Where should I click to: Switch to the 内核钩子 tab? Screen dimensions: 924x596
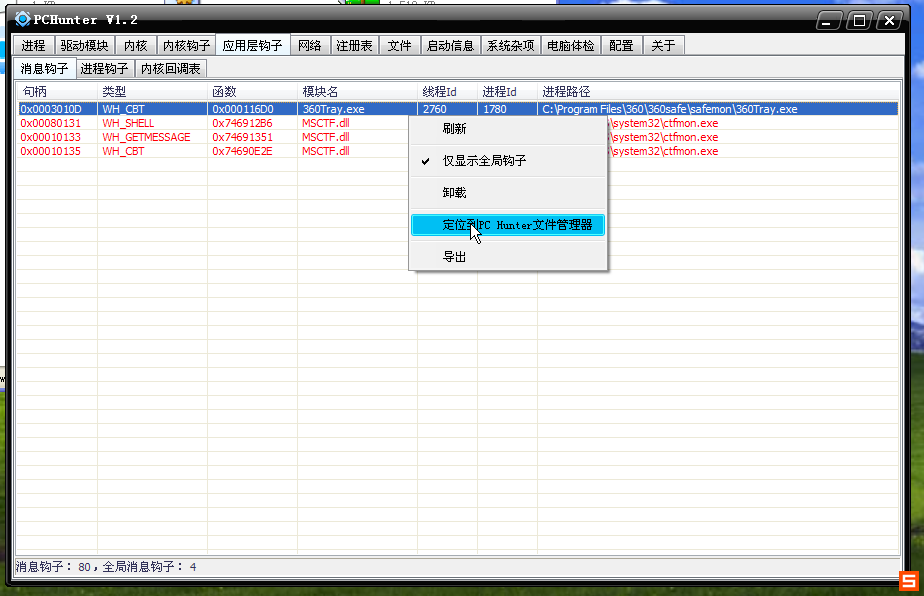186,45
